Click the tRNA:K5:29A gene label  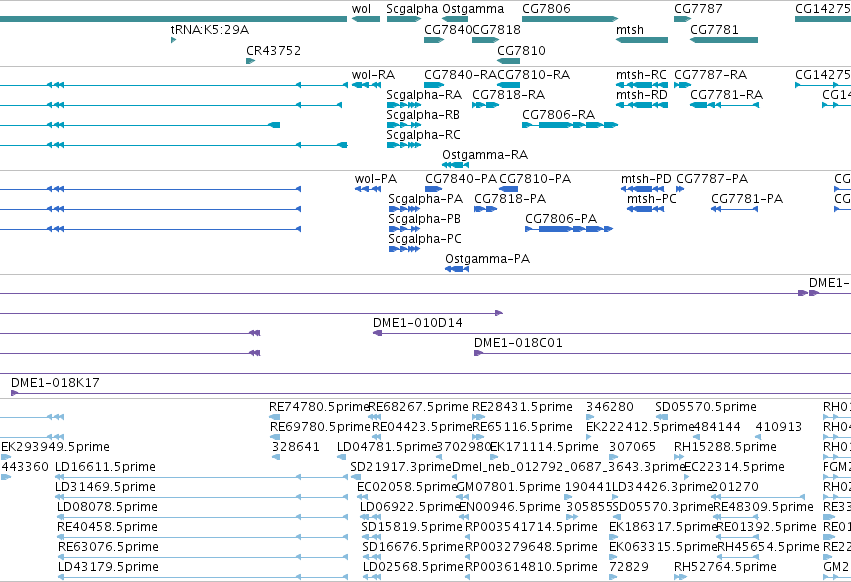click(209, 29)
